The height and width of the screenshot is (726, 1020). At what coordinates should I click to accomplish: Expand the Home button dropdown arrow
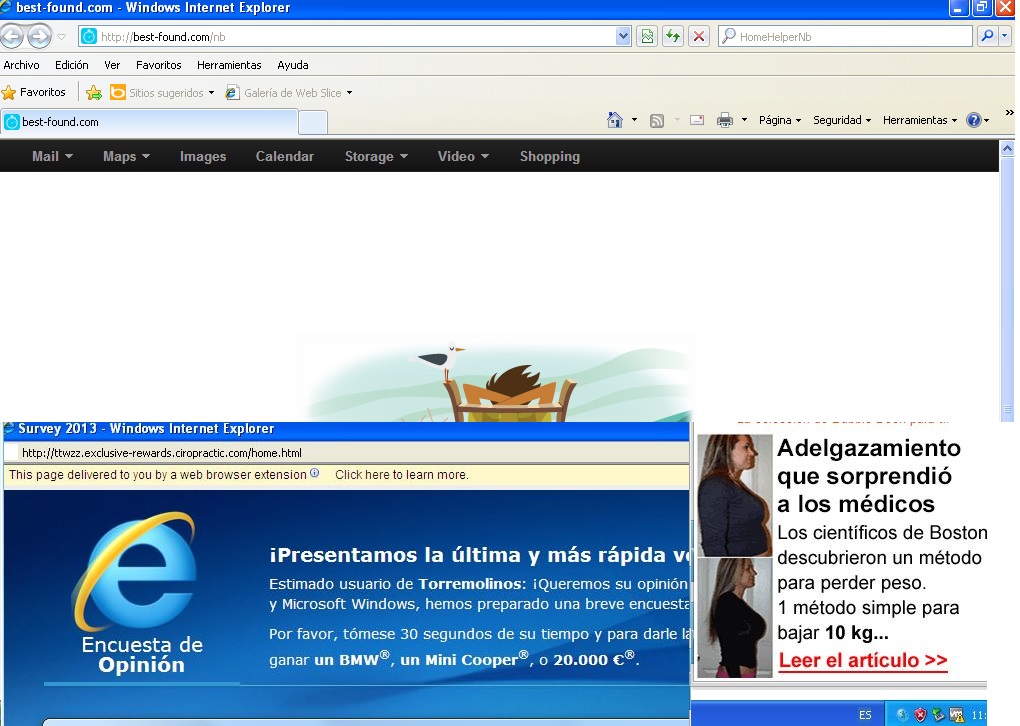point(634,120)
